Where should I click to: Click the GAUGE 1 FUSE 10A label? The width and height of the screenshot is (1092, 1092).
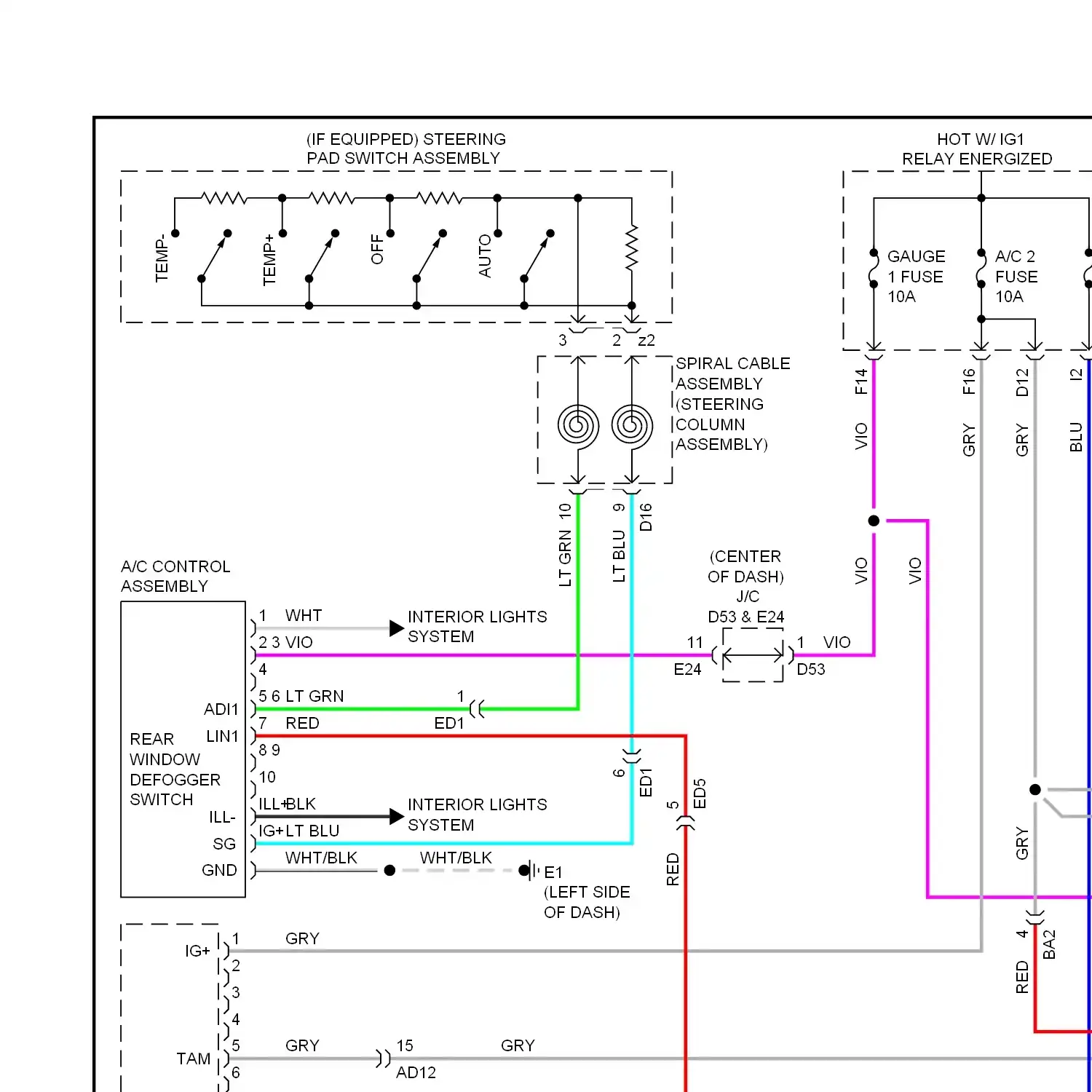[x=916, y=276]
